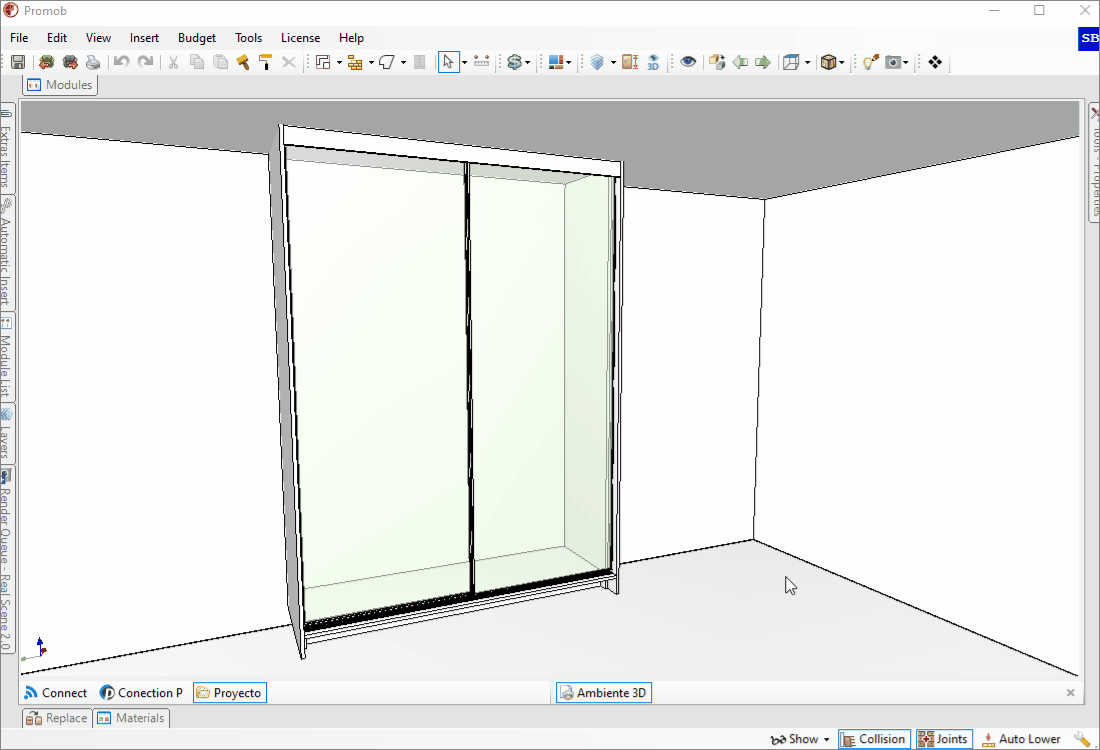Open dropdown next to selection arrow tool
The image size is (1100, 750).
[x=464, y=62]
